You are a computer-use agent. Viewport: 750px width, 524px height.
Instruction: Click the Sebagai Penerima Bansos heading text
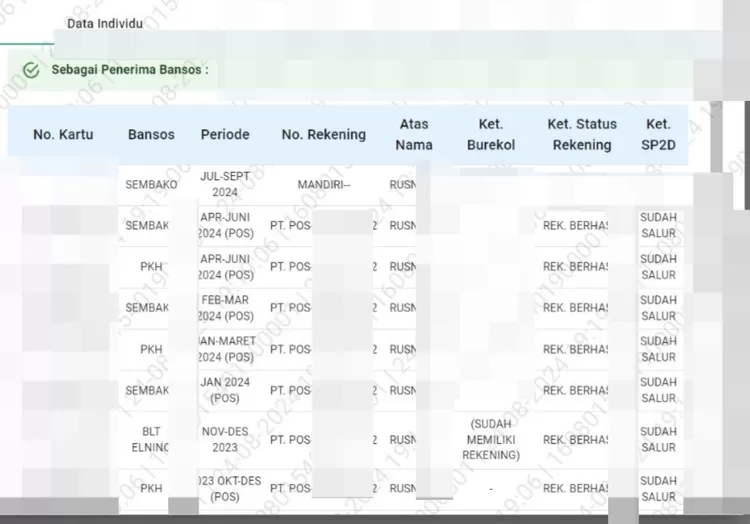pyautogui.click(x=130, y=70)
